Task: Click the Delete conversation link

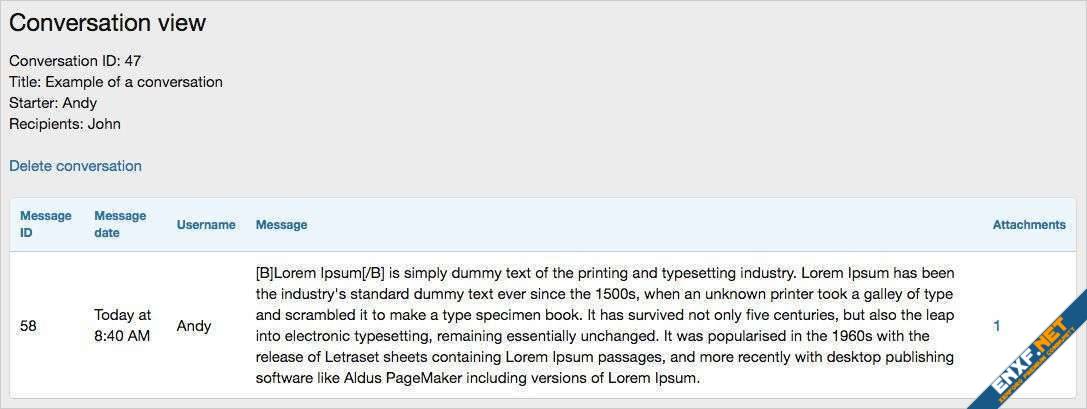Action: click(75, 166)
